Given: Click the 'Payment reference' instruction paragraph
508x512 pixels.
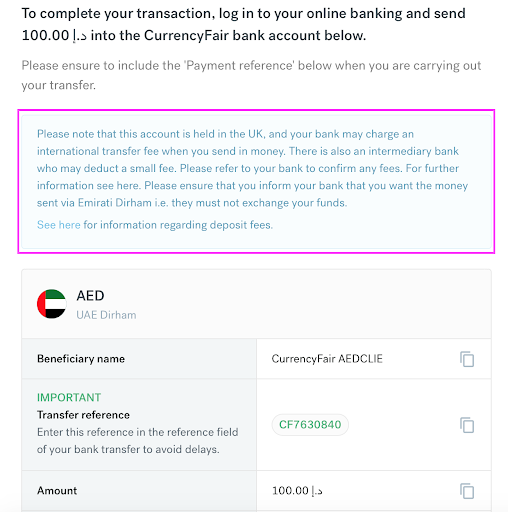Looking at the screenshot, I should pyautogui.click(x=251, y=75).
